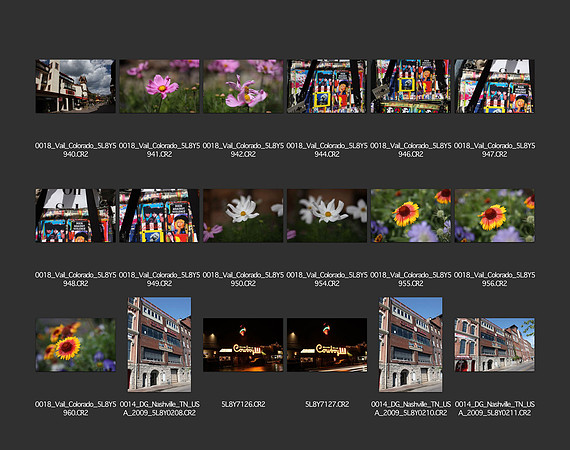This screenshot has height=450, width=570.
Task: Click filename label ending 940.CR2
Action: (x=76, y=150)
